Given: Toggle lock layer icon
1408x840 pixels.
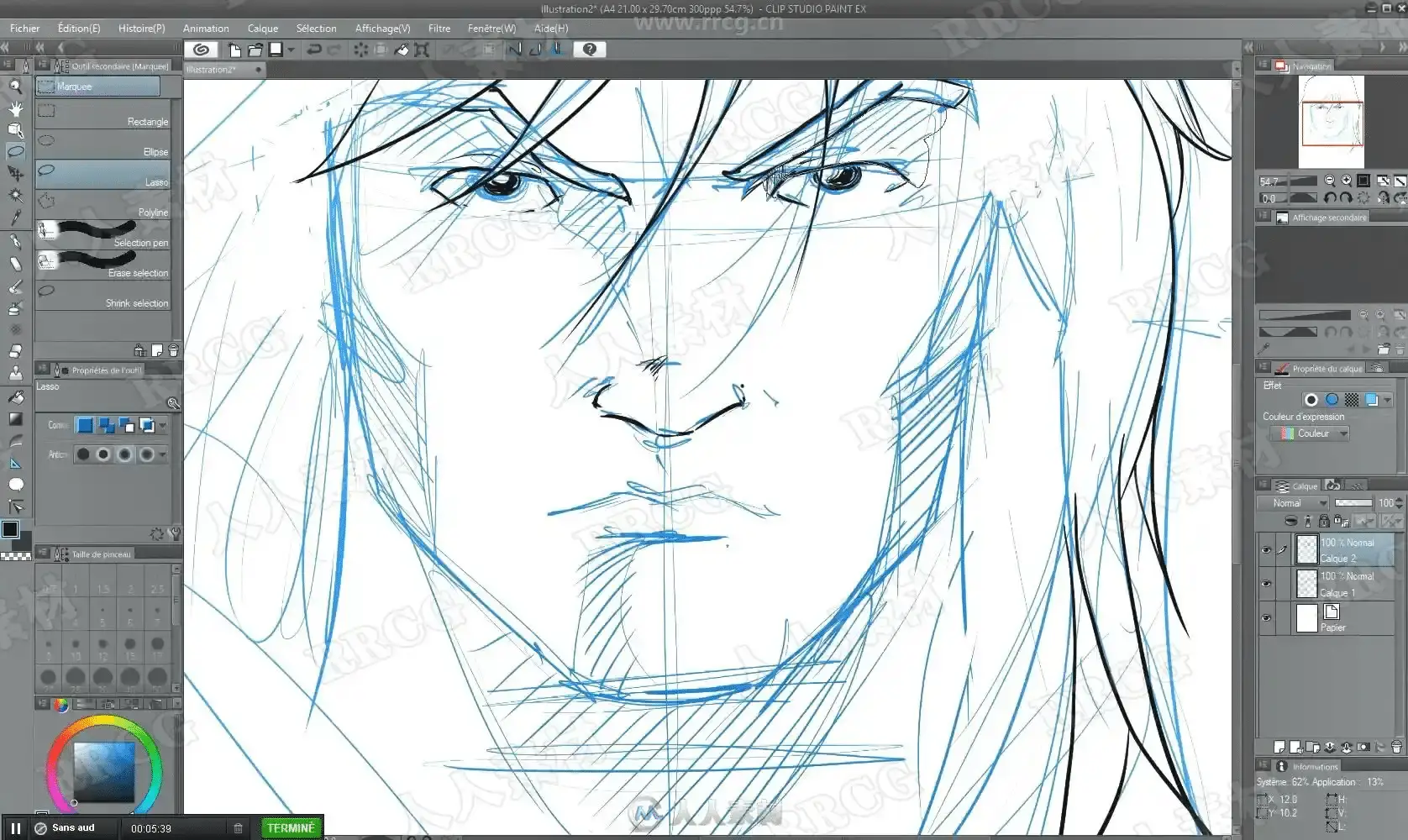Looking at the screenshot, I should point(1324,521).
